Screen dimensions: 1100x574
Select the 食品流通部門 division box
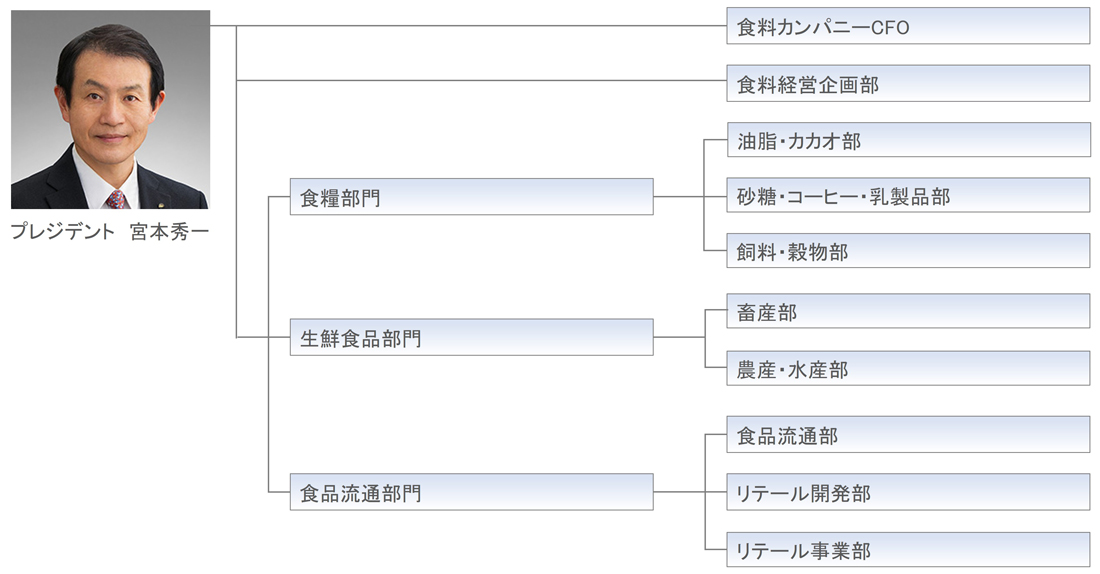click(x=471, y=492)
